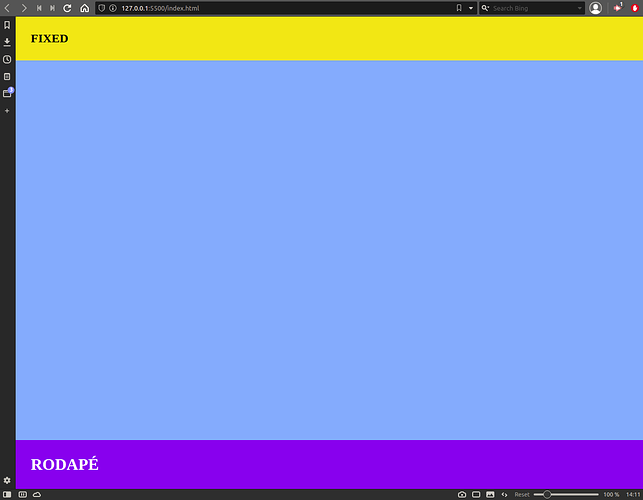Expand the address bar history dropdown arrow
Screen dimensions: 643x500
(x=471, y=8)
